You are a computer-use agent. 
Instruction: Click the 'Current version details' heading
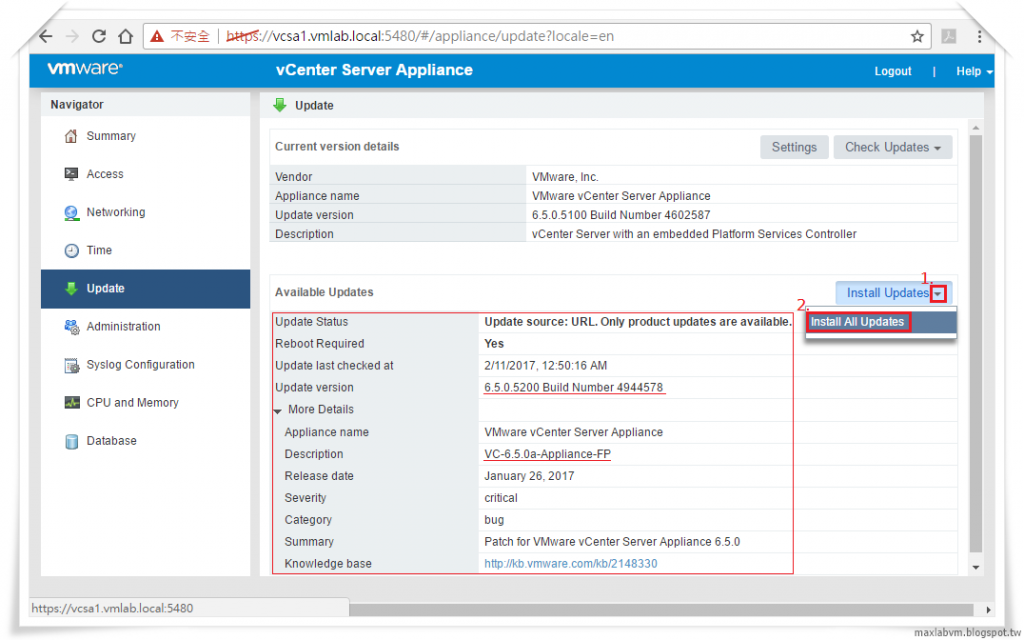(337, 146)
